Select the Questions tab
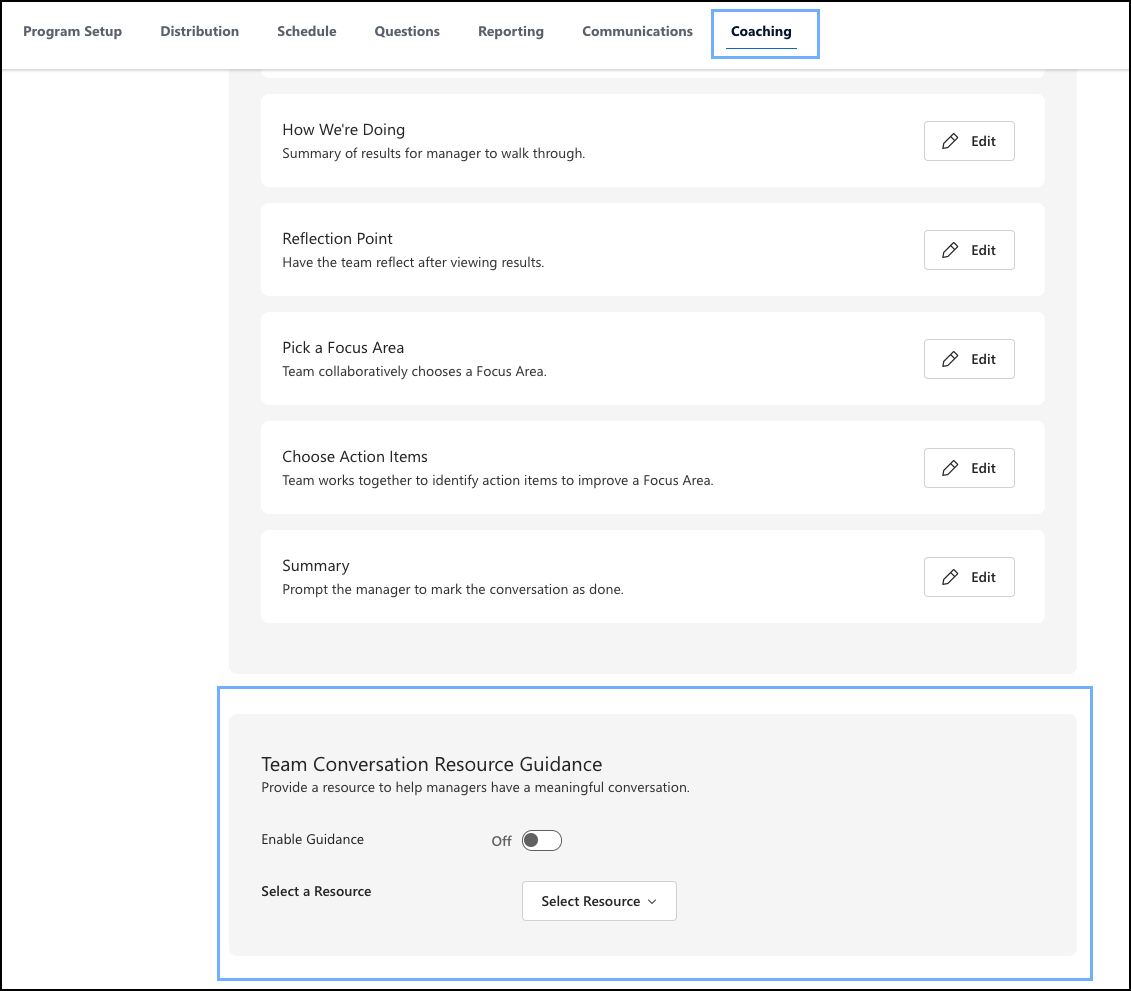This screenshot has height=991, width=1131. pyautogui.click(x=406, y=31)
